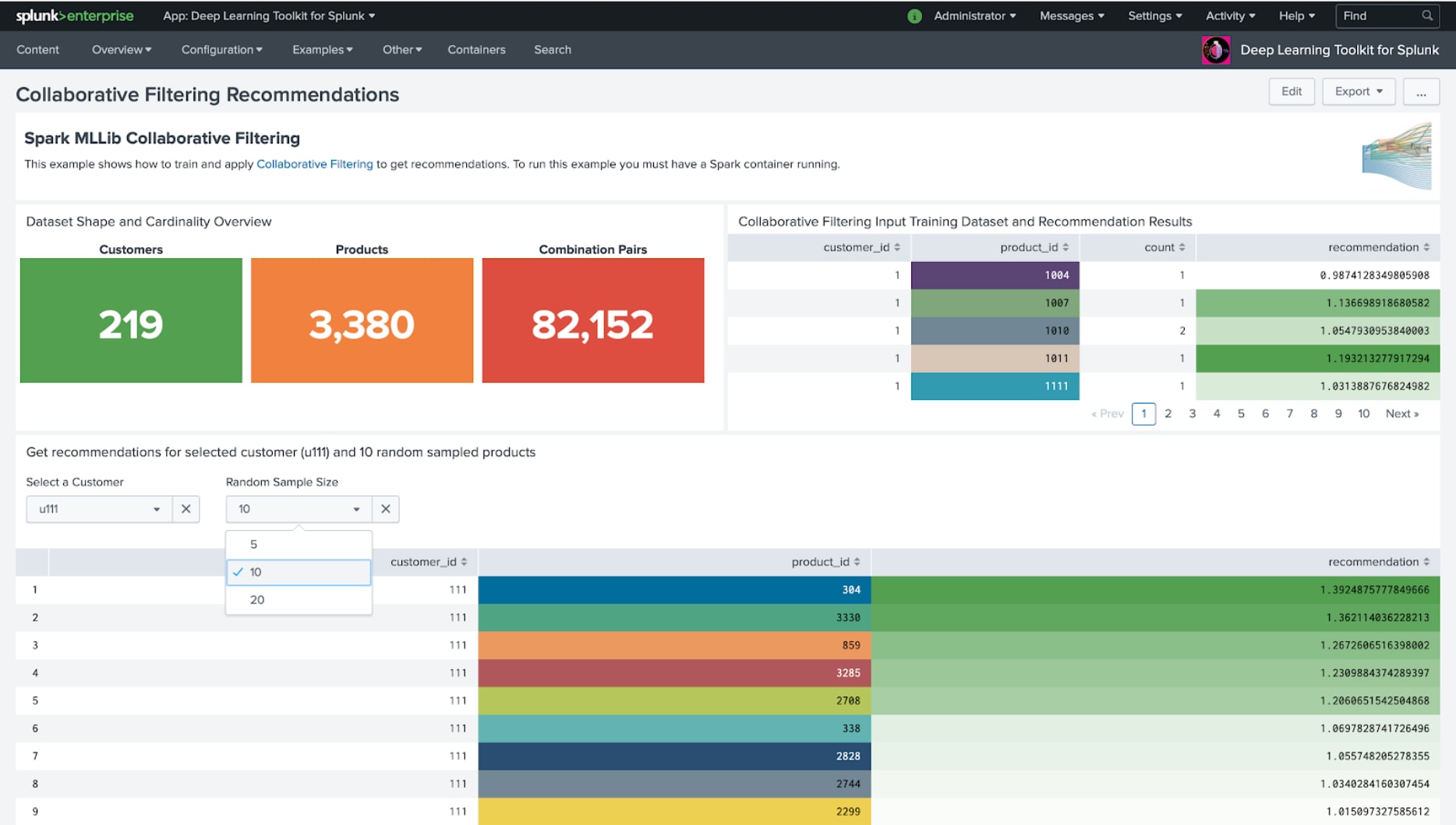Open the Containers nav item
The image size is (1456, 825).
[476, 50]
